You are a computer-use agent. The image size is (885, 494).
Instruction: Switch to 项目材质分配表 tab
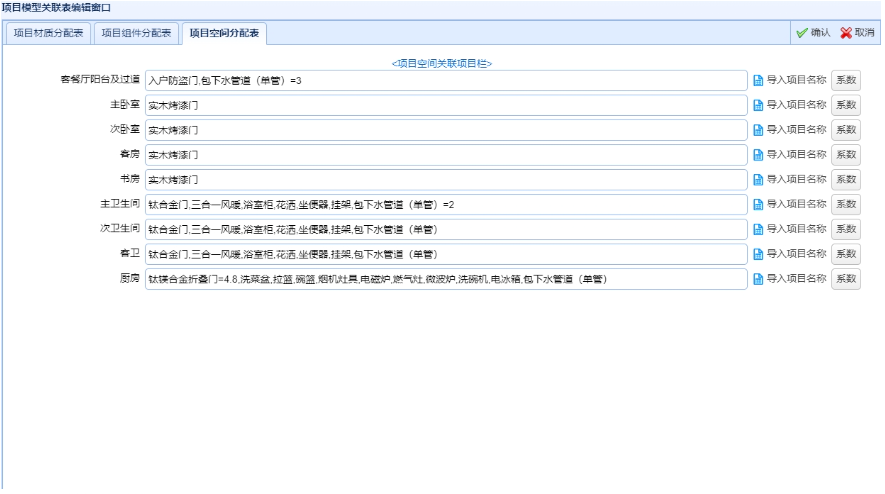tap(49, 33)
